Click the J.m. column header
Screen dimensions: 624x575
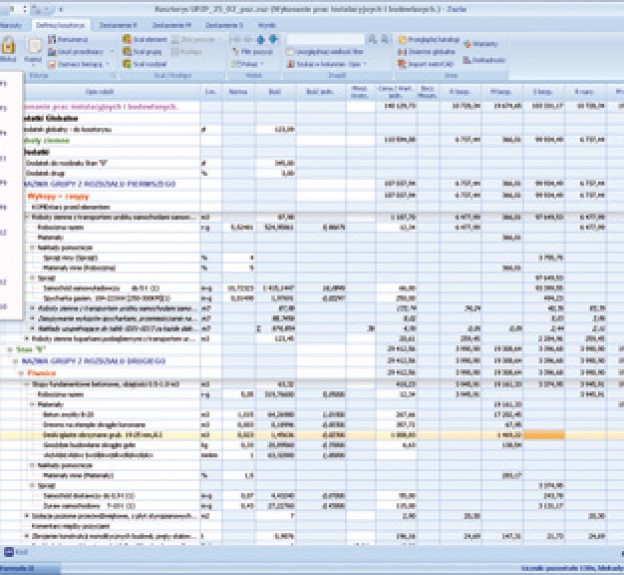[x=211, y=92]
